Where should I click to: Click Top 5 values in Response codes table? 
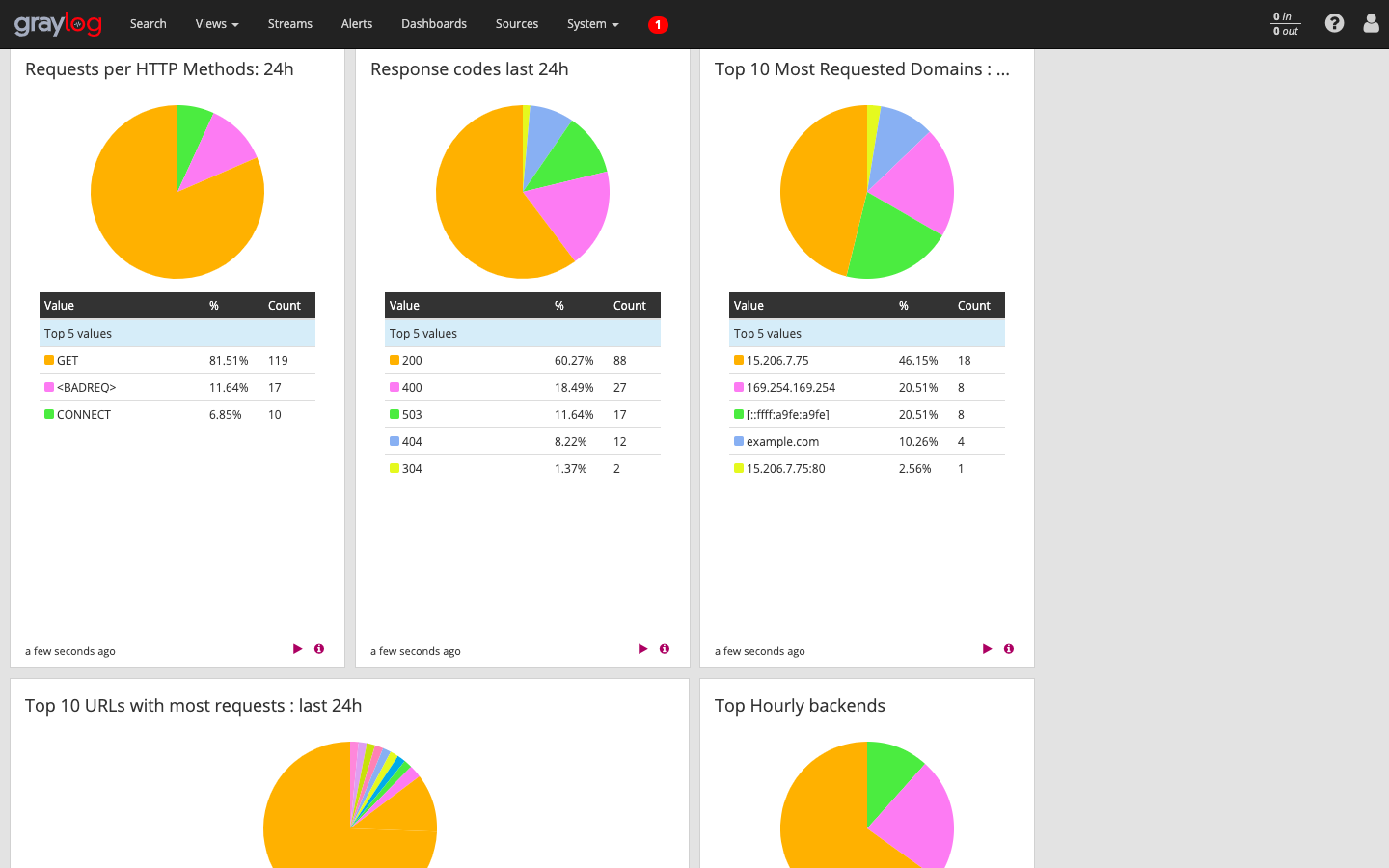423,333
